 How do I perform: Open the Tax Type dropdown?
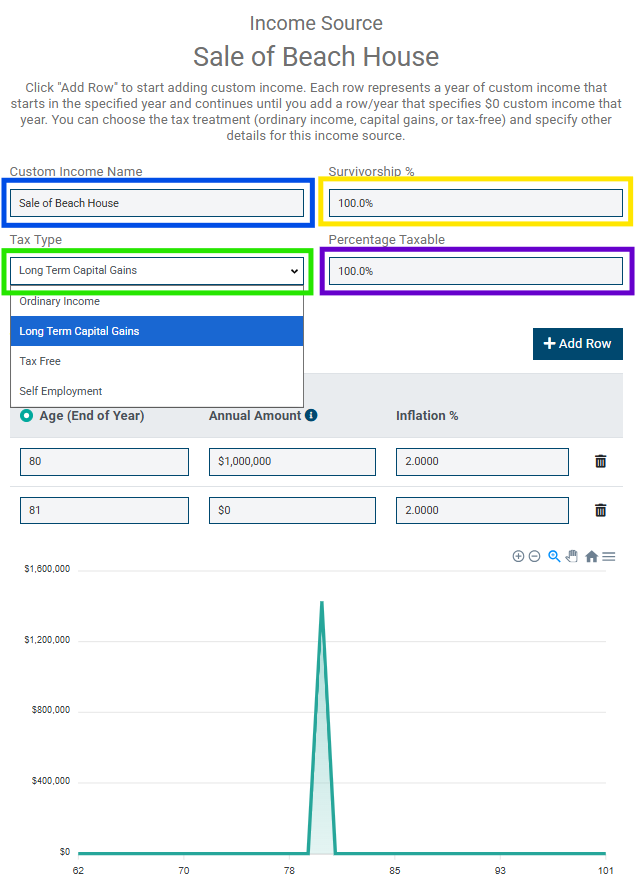tap(157, 271)
